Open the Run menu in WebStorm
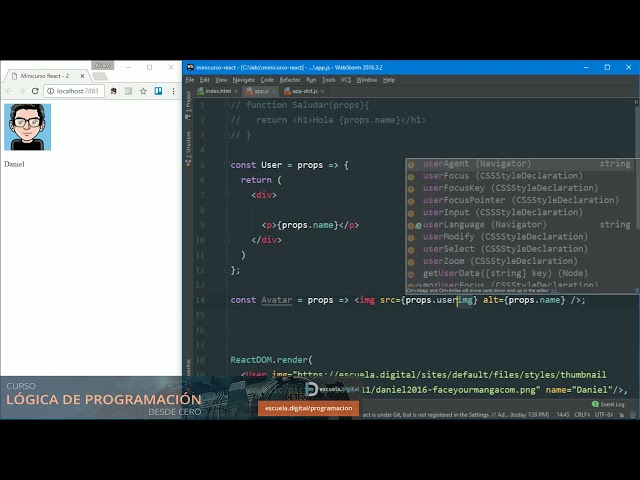This screenshot has height=480, width=640. 311,80
